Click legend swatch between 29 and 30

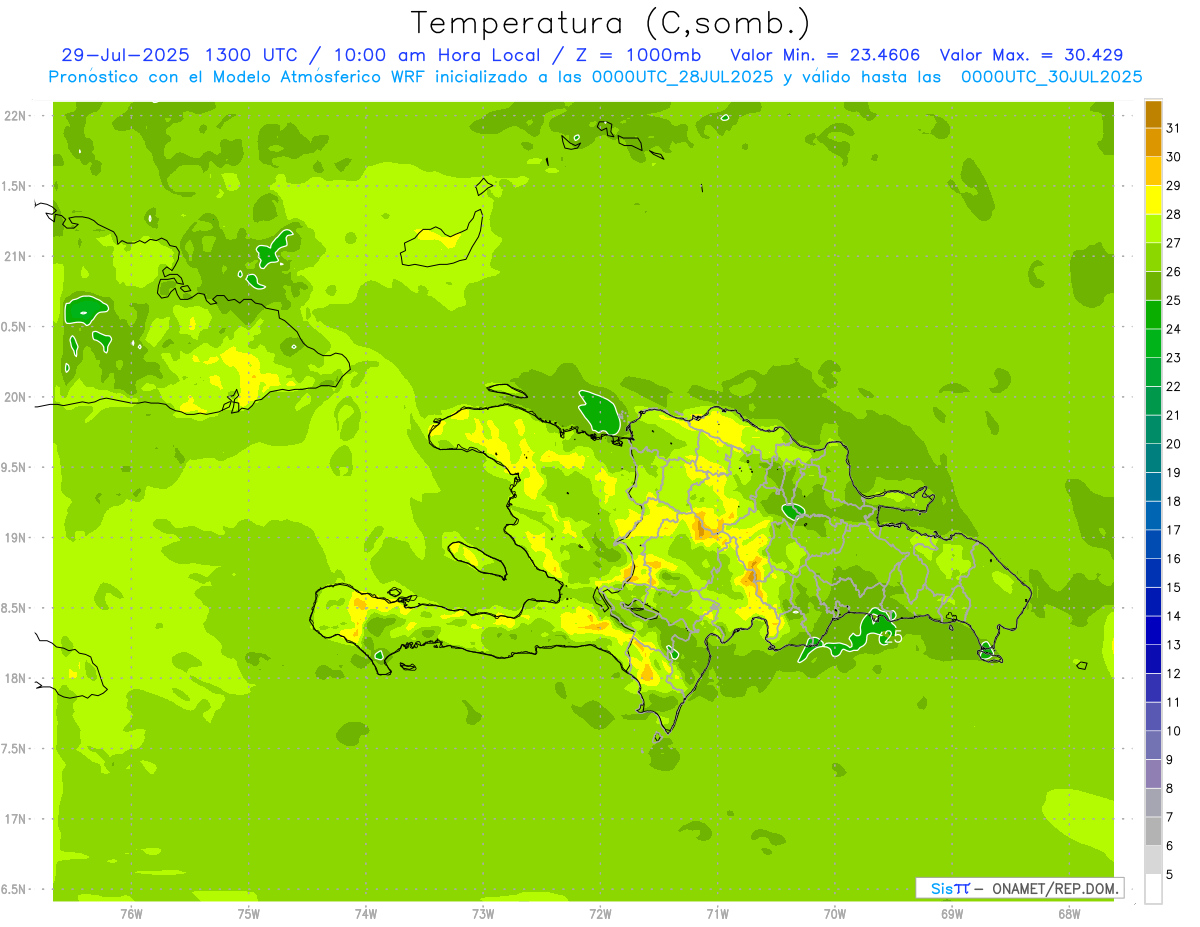[1153, 172]
